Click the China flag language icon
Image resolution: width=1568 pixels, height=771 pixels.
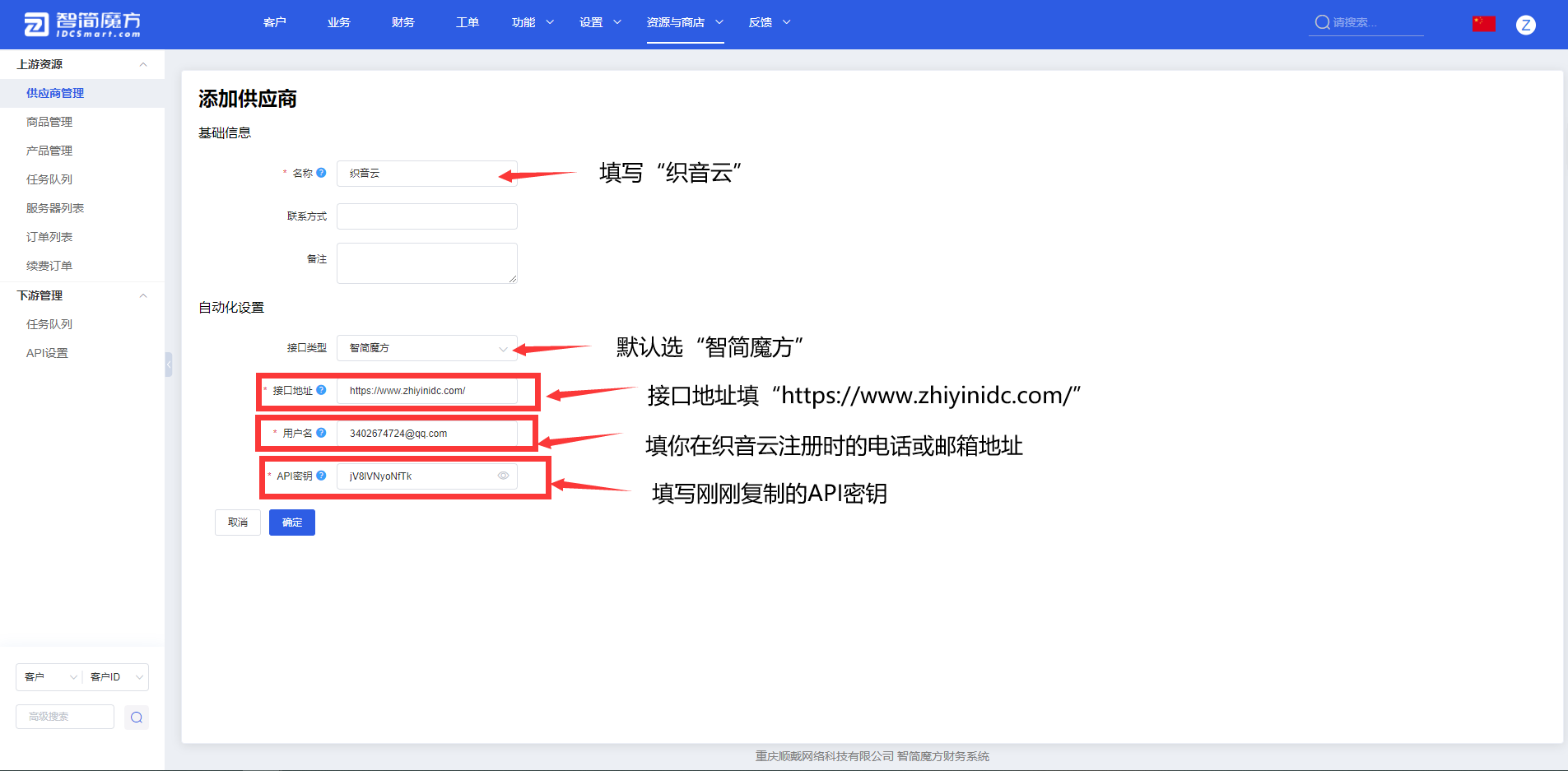[1483, 24]
